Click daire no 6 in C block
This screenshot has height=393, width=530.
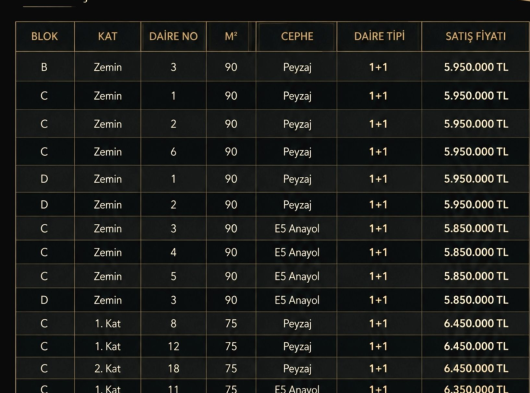[173, 152]
